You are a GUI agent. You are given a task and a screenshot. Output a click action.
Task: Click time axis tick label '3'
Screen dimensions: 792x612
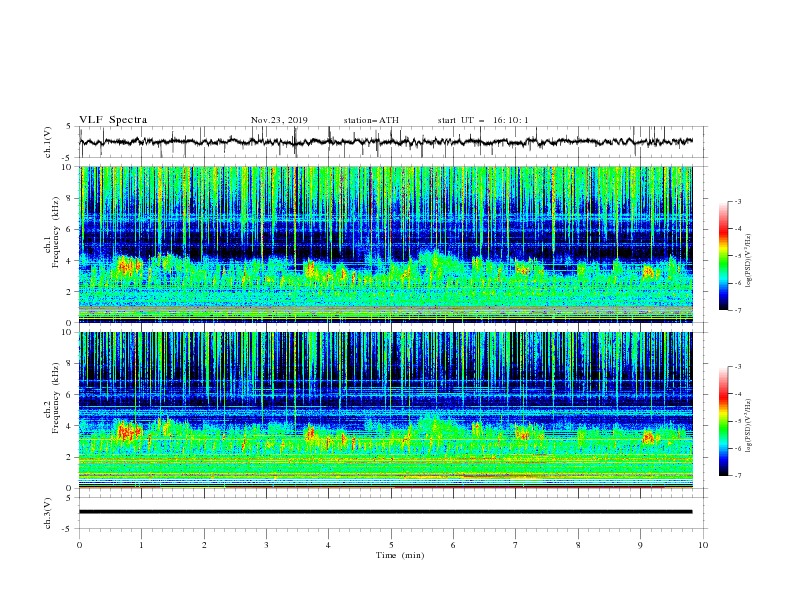point(266,545)
